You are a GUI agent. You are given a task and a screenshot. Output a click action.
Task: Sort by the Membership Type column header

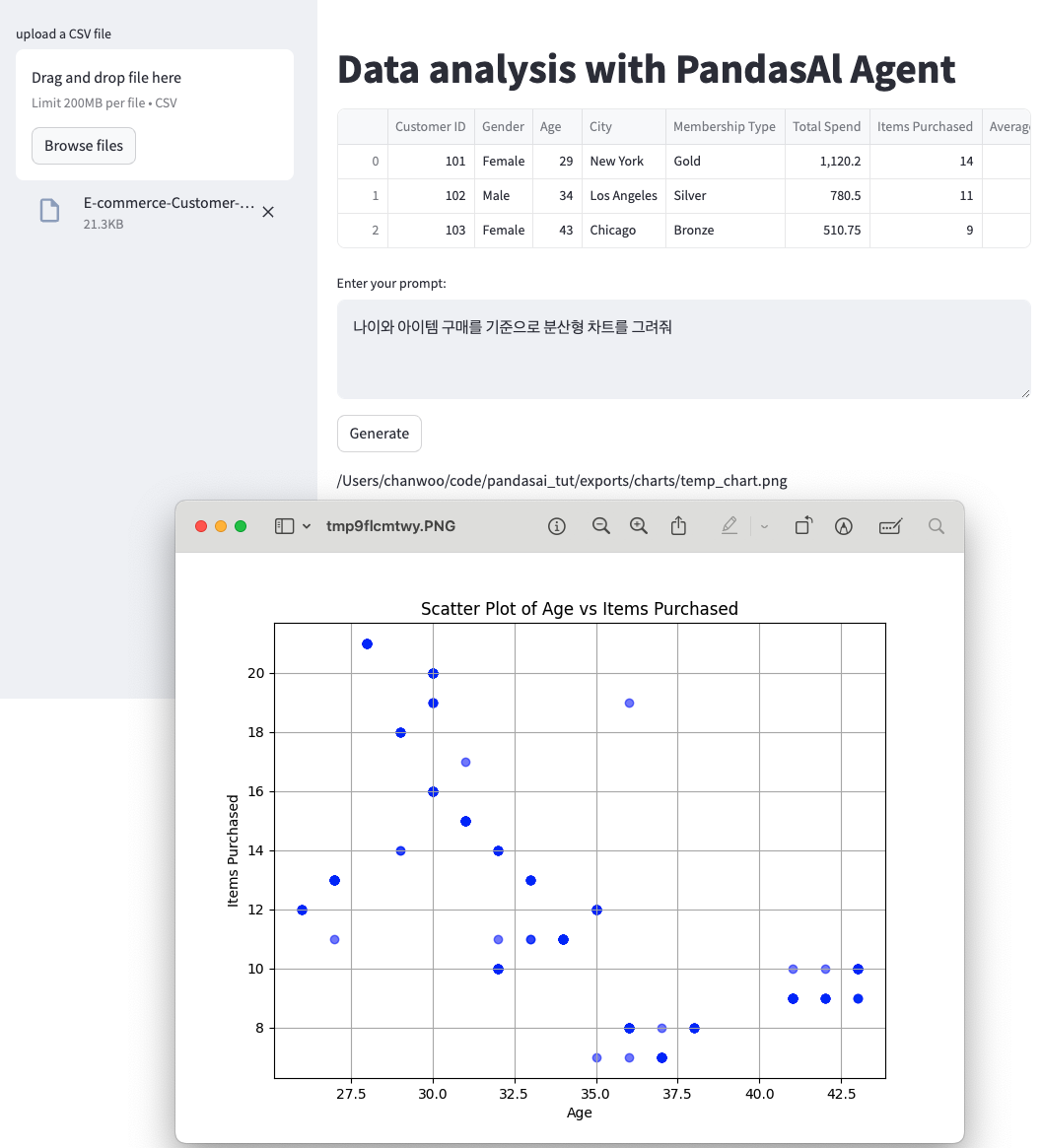[725, 127]
